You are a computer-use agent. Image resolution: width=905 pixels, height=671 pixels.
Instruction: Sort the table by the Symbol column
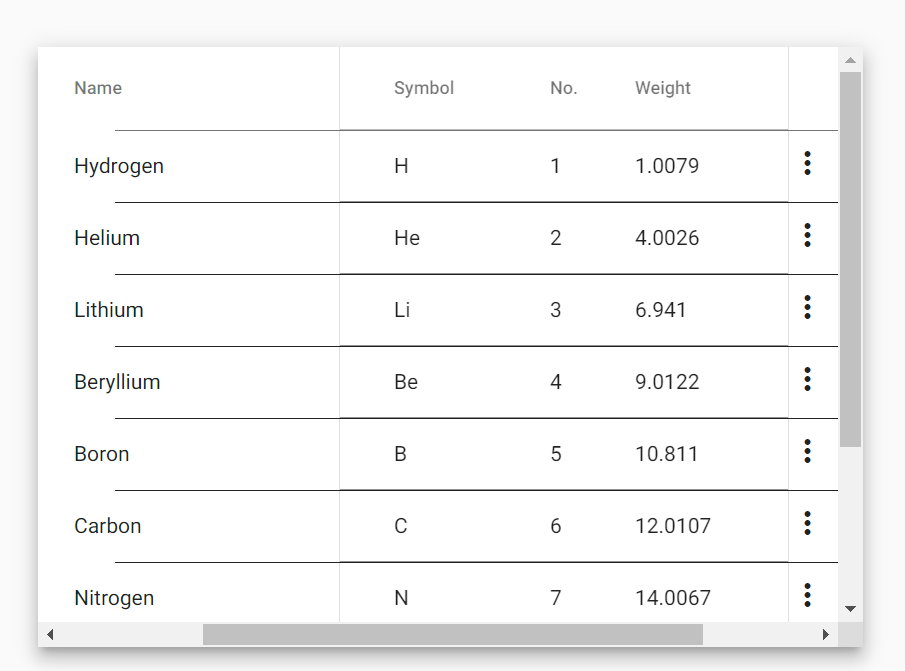point(424,88)
